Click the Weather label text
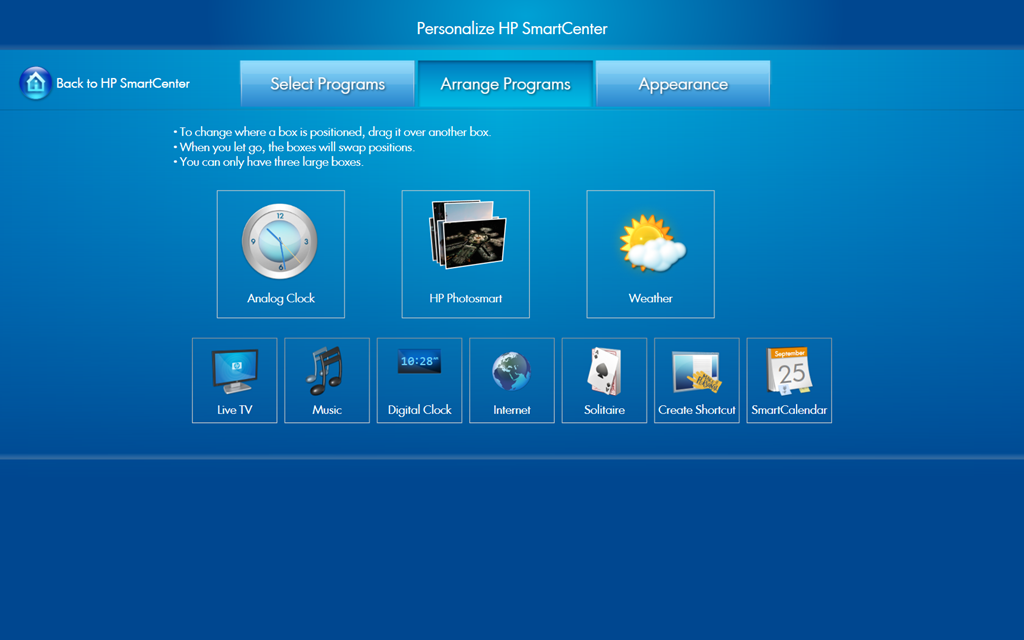The height and width of the screenshot is (640, 1024). point(650,298)
